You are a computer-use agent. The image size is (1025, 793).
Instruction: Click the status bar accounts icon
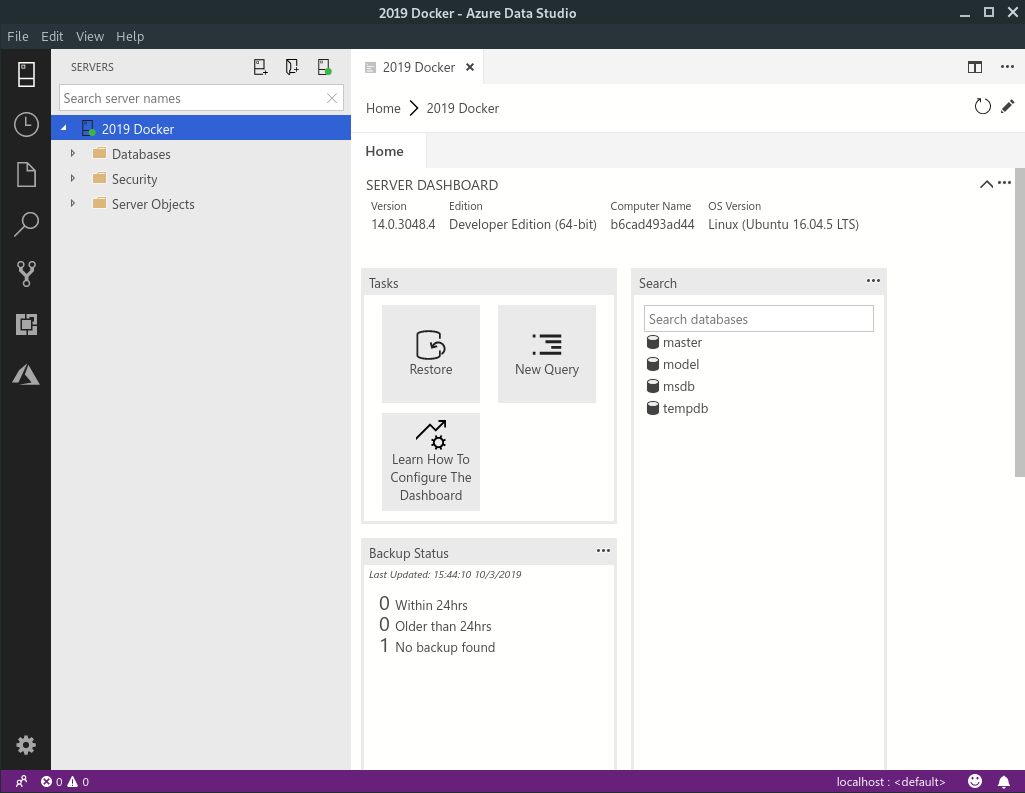[22, 782]
